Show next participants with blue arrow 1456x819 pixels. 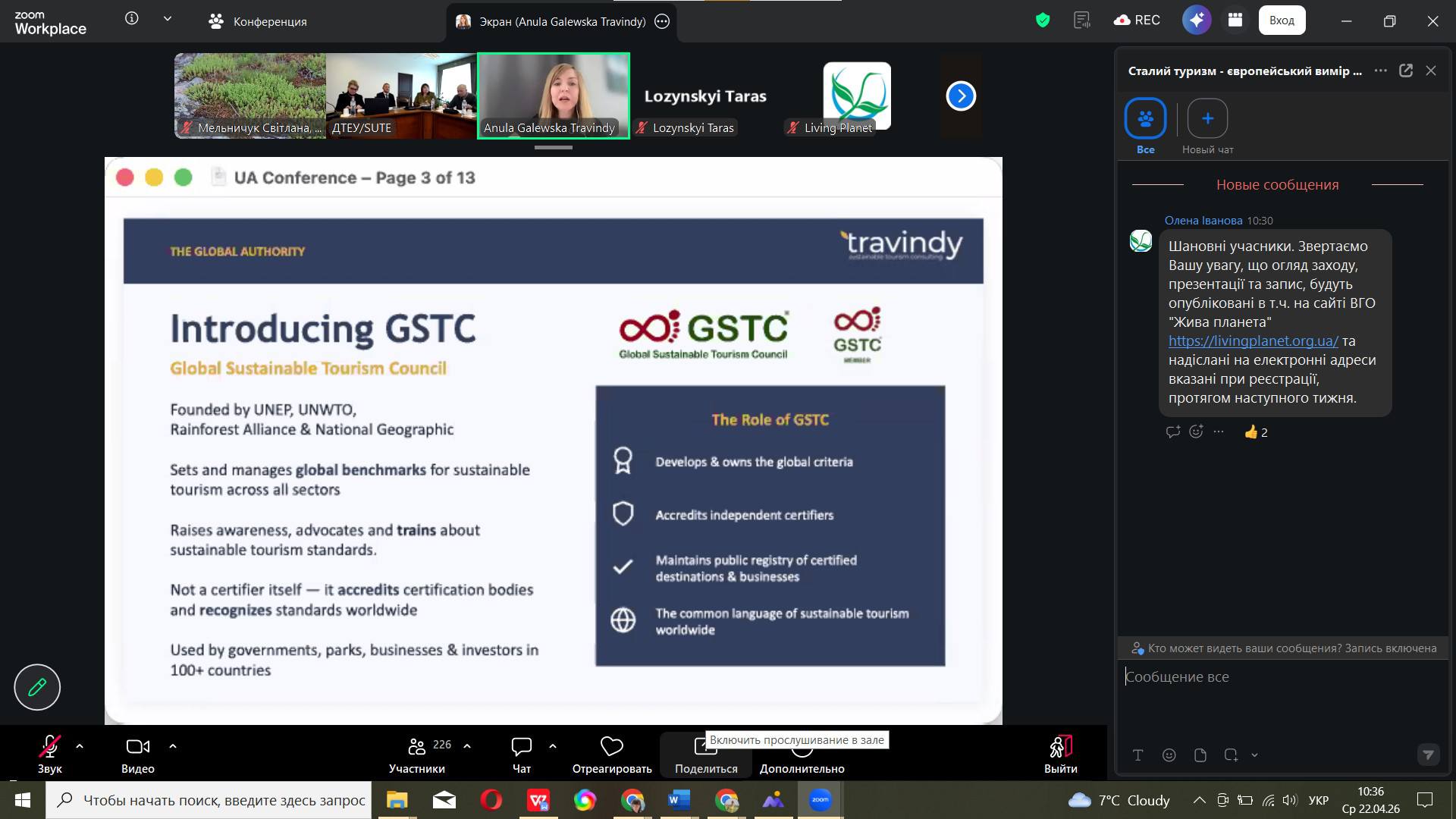(x=961, y=96)
